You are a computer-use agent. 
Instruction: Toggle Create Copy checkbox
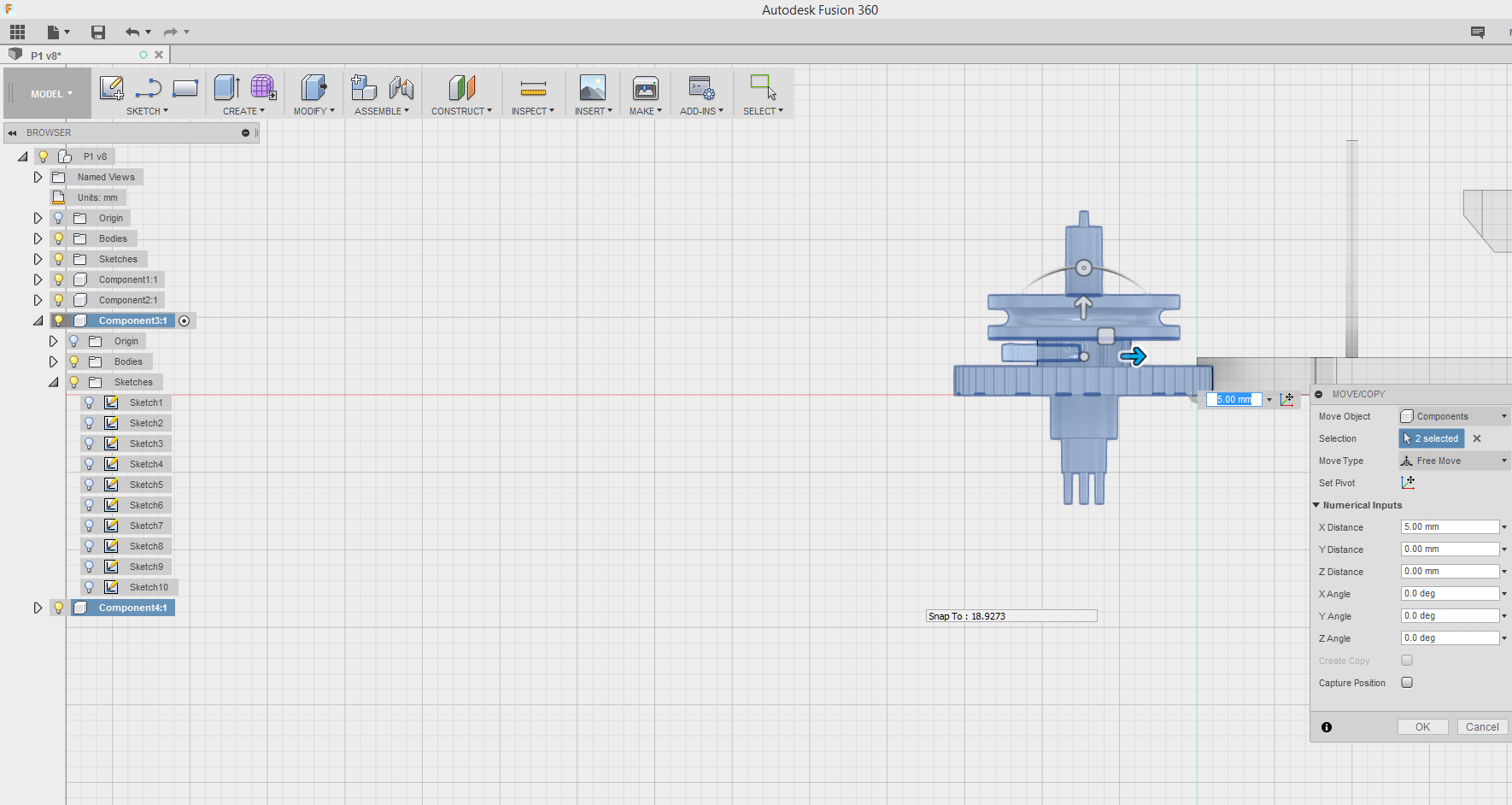1407,661
